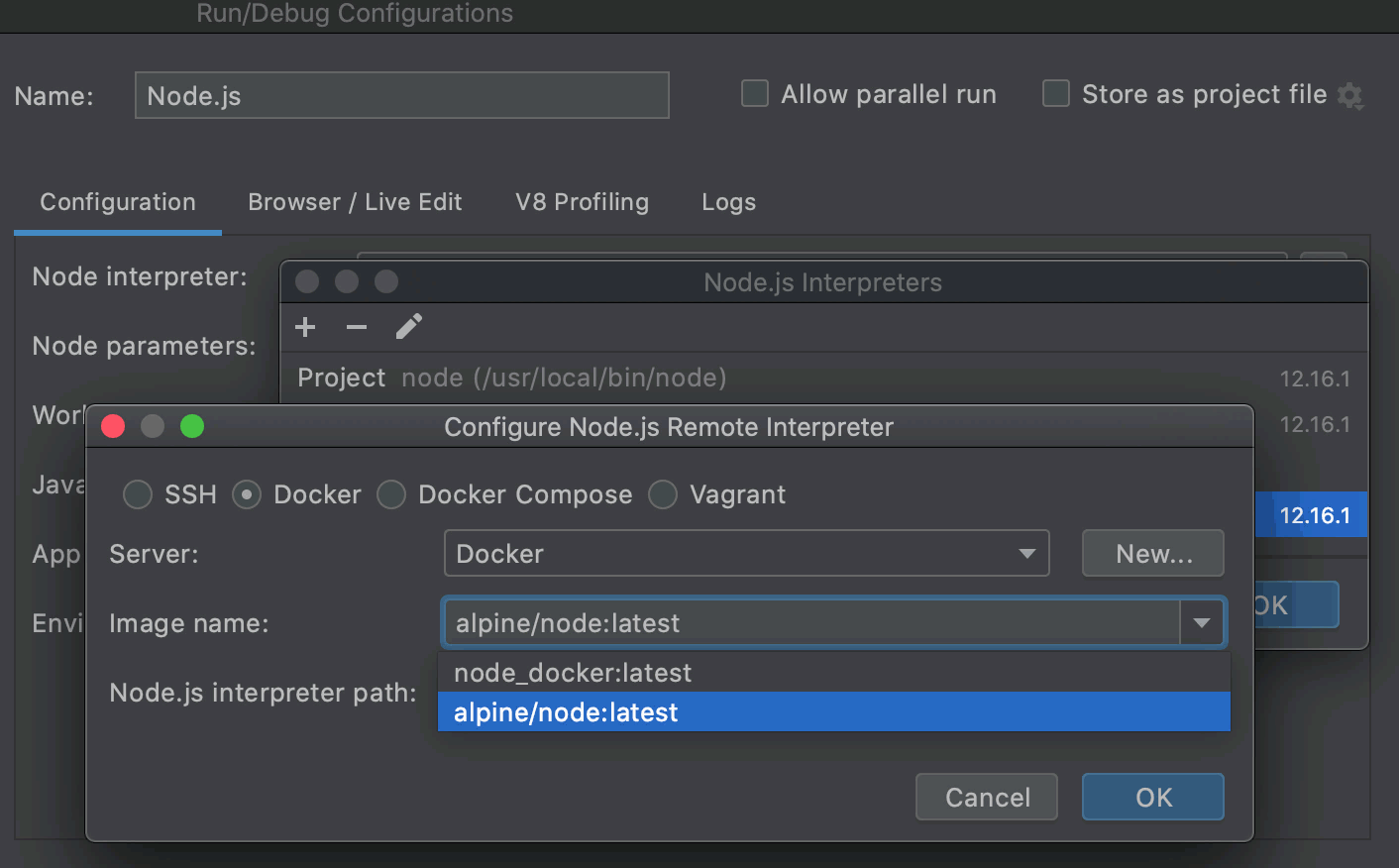Select the Docker Compose connection type

click(x=391, y=494)
